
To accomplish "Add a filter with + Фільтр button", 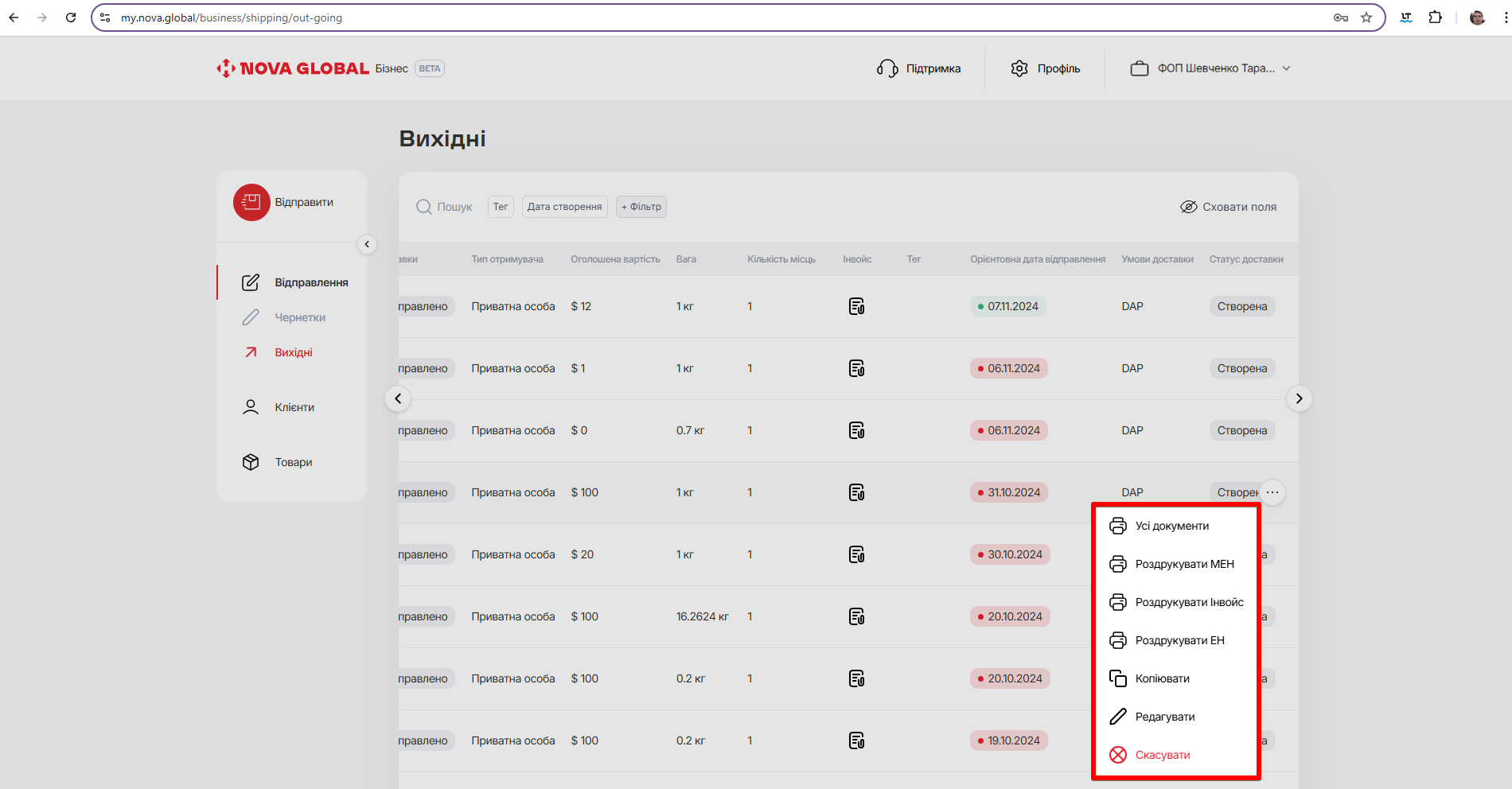I will (x=641, y=207).
